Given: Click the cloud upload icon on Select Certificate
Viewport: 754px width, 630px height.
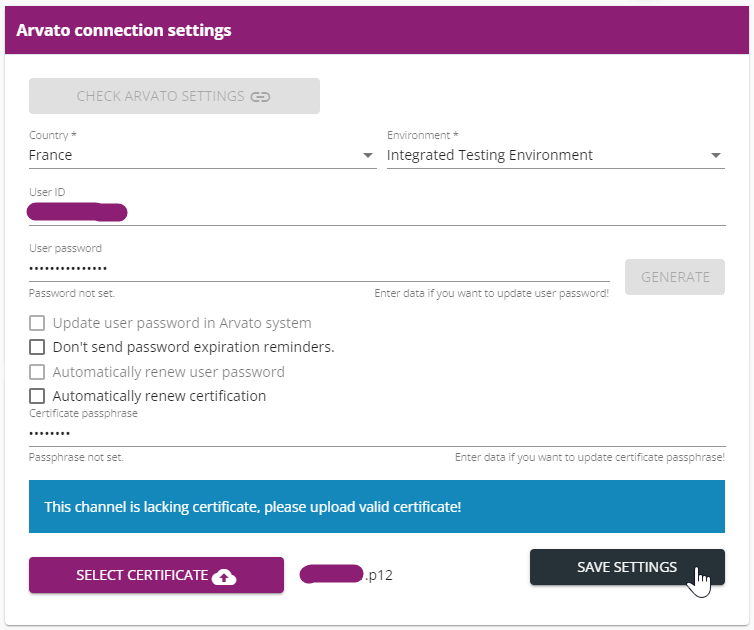Looking at the screenshot, I should (224, 576).
